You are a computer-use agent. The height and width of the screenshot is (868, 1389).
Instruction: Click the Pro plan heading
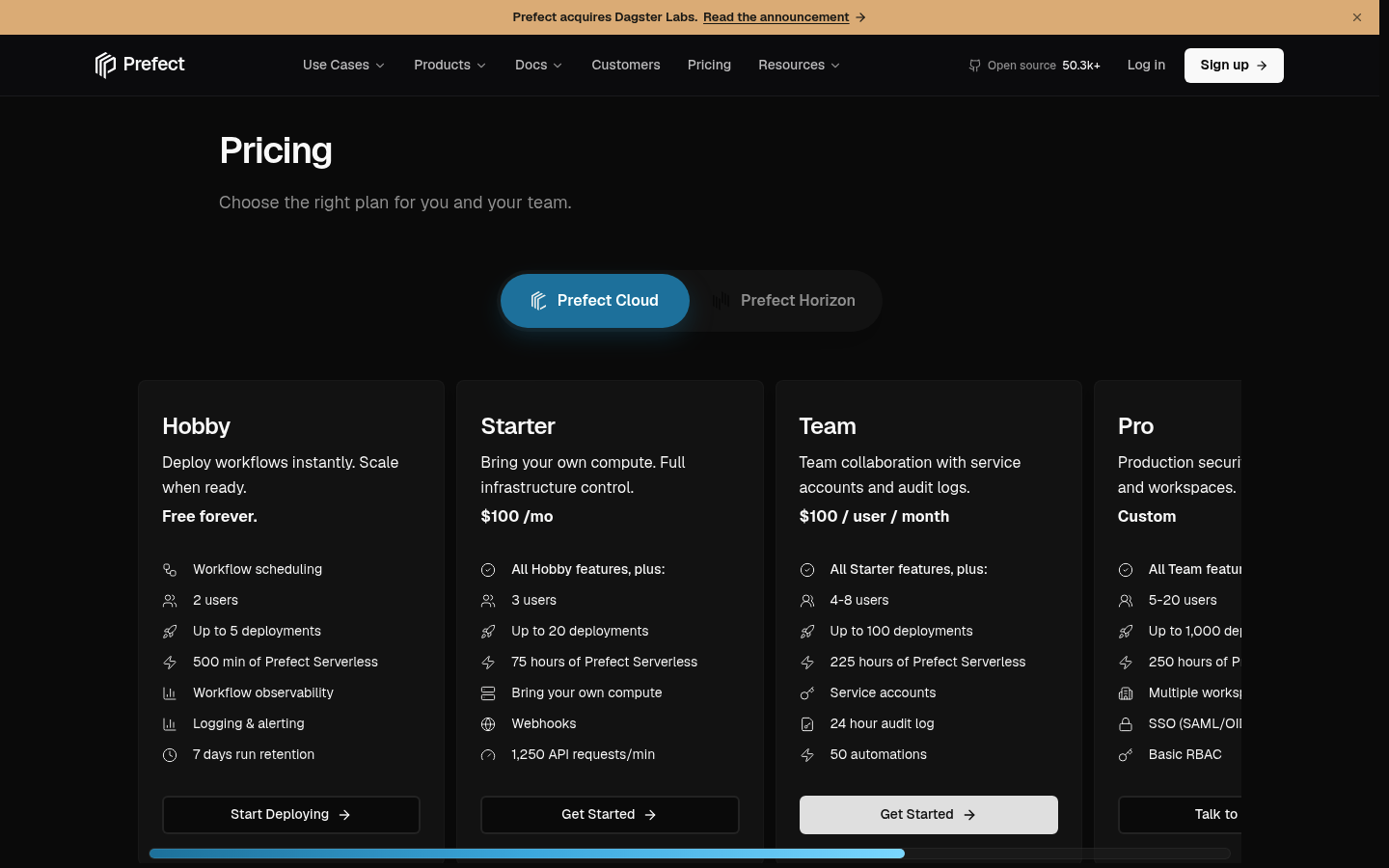click(1135, 426)
